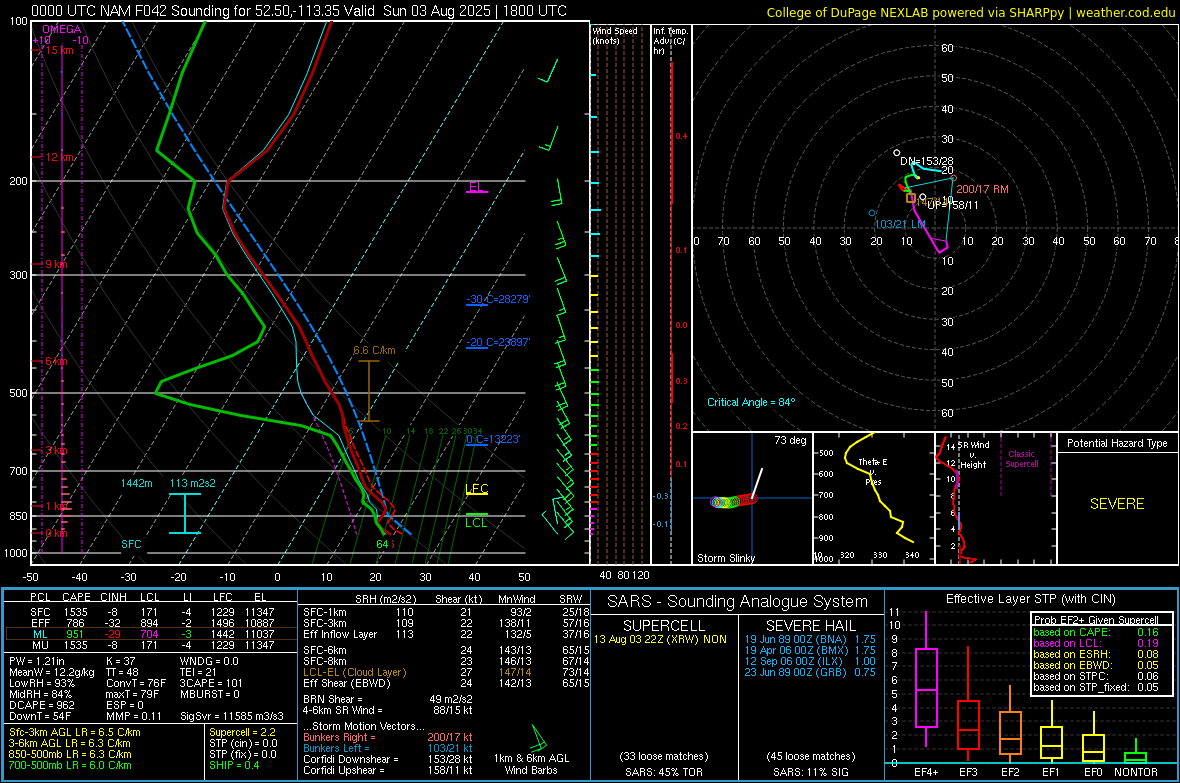Select the MU parcel row in the table
The height and width of the screenshot is (783, 1180).
tap(151, 645)
